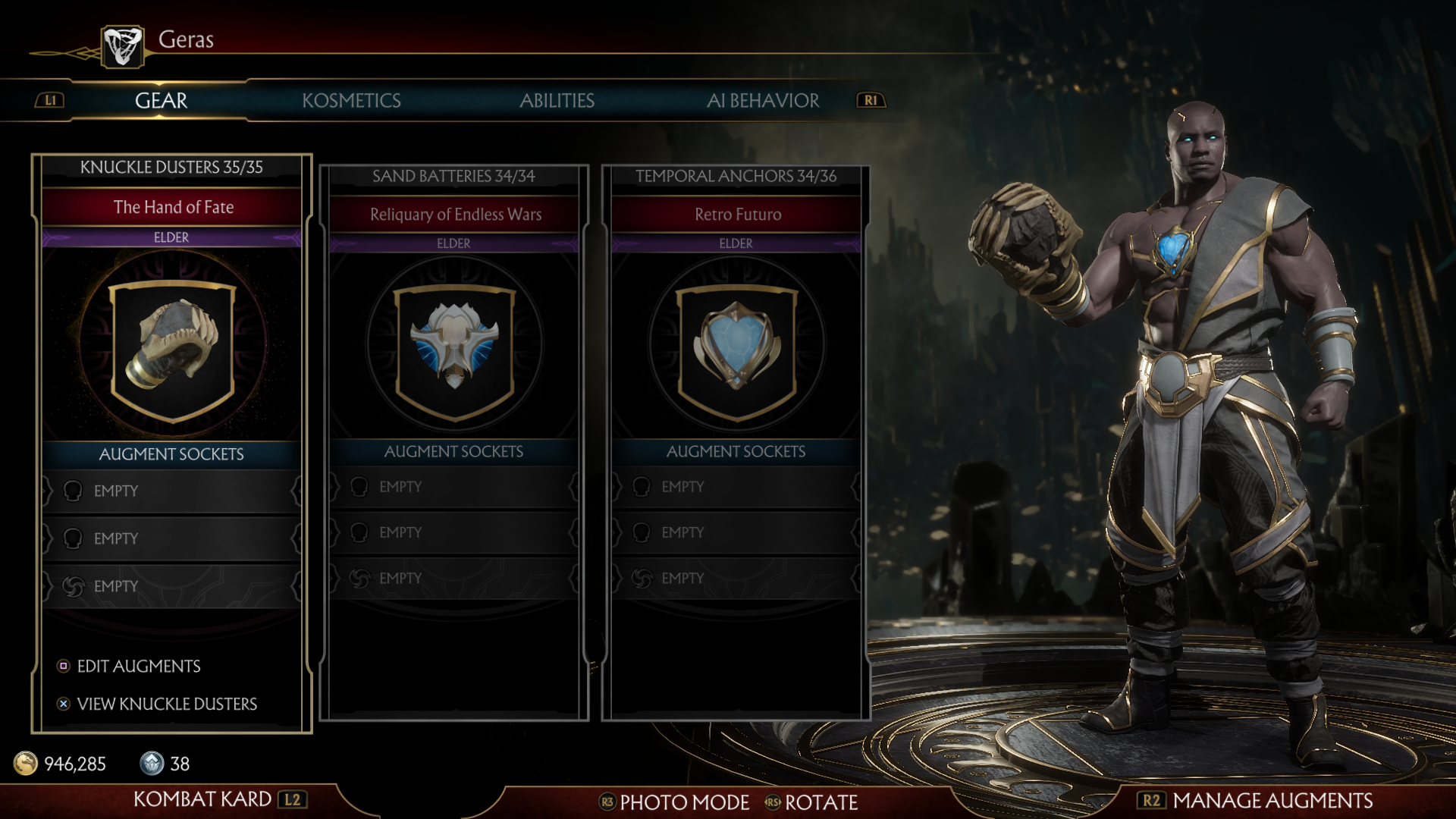Go to the AI Behavior tab

pyautogui.click(x=763, y=101)
